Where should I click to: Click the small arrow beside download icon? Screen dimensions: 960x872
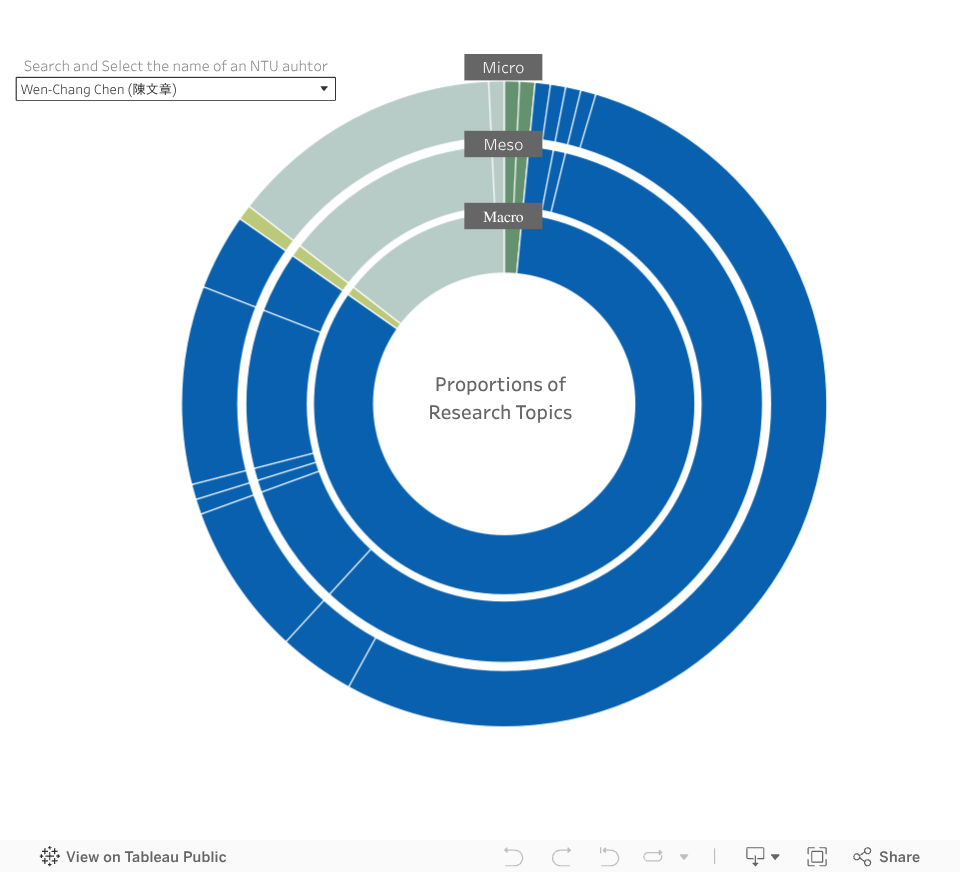point(775,857)
